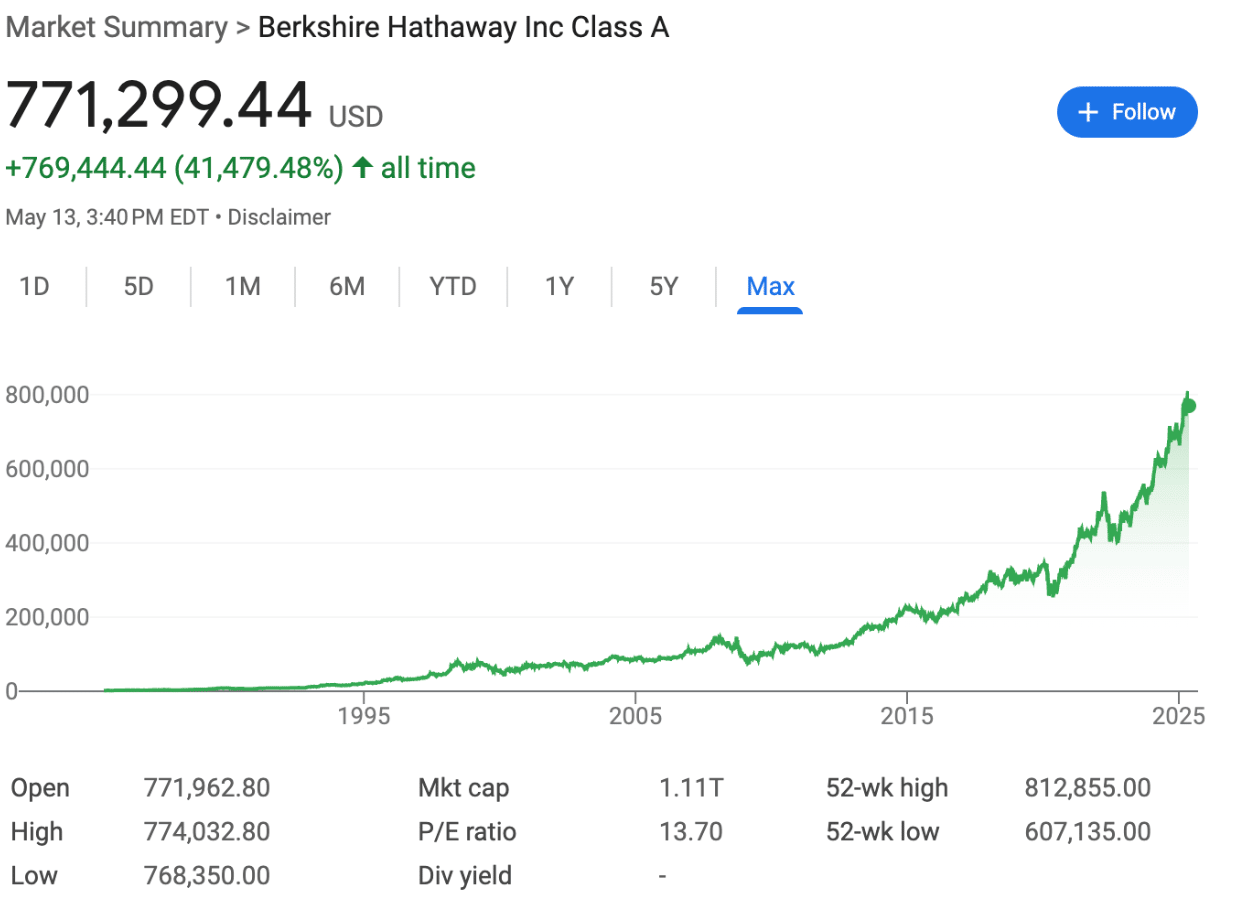Follow Berkshire Hathaway stock
This screenshot has width=1260, height=900.
[x=1127, y=112]
